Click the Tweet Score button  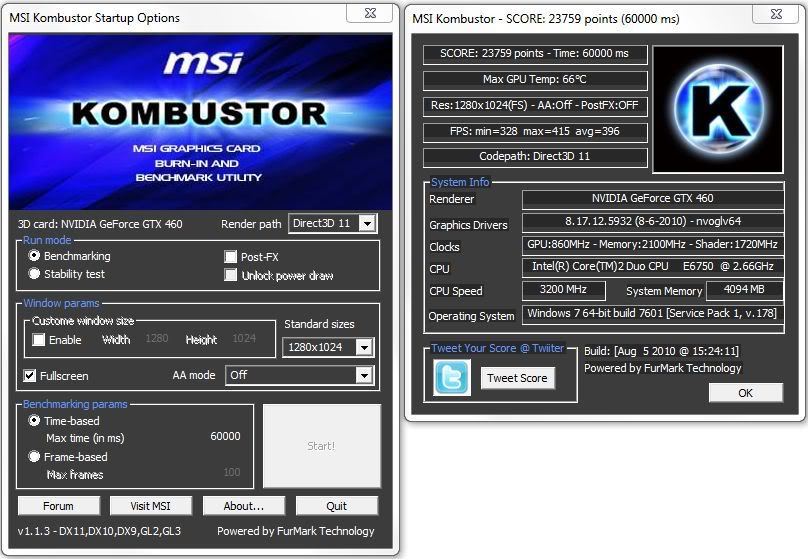pyautogui.click(x=517, y=378)
